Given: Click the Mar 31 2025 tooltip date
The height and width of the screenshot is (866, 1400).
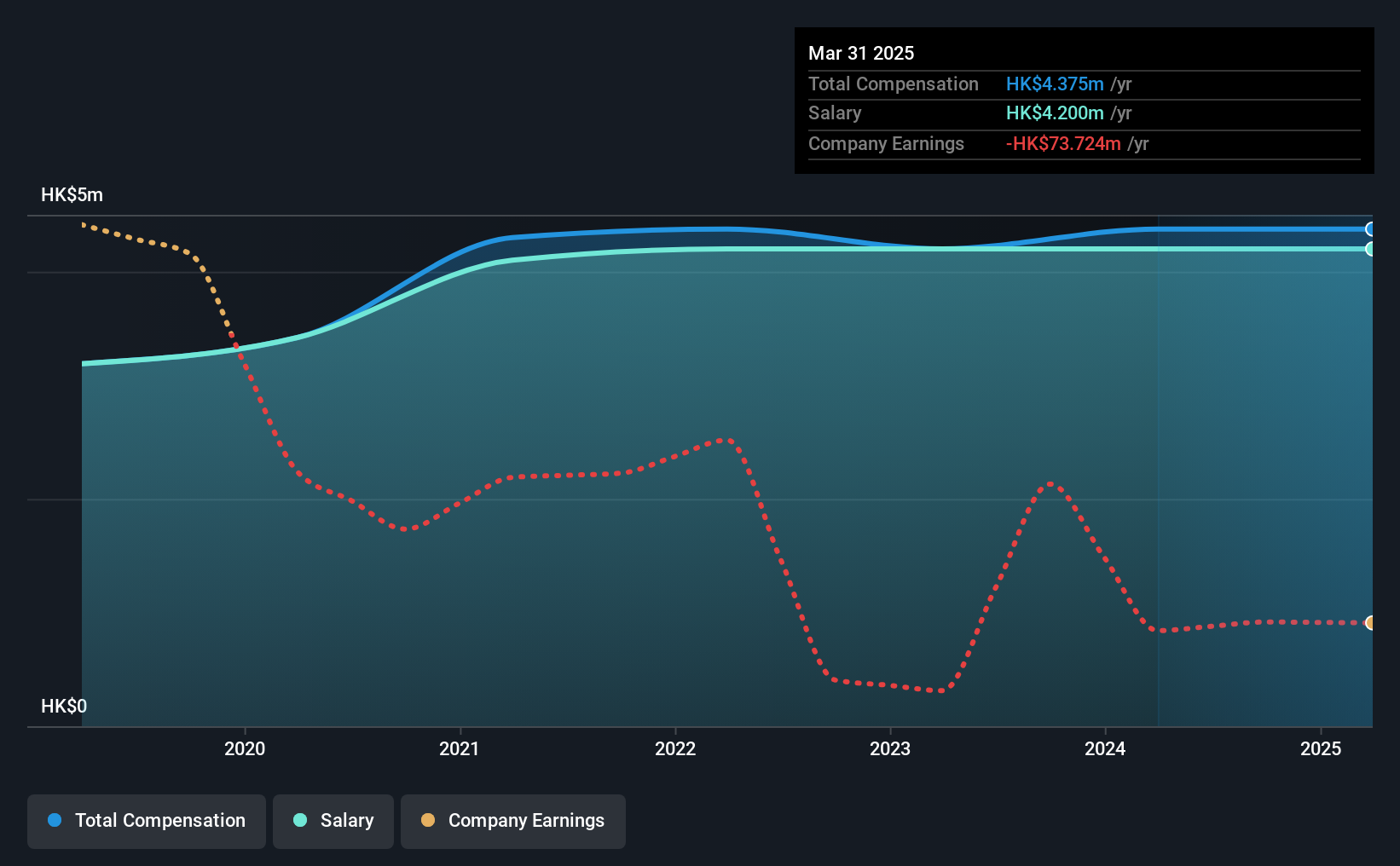Looking at the screenshot, I should 861,53.
